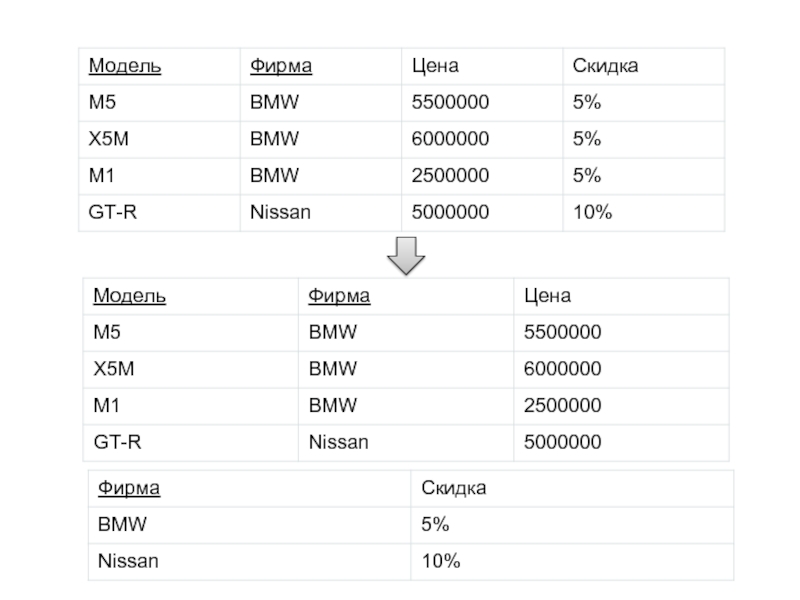The height and width of the screenshot is (600, 800).
Task: Select the Nissan cell in the top table
Action: (280, 213)
